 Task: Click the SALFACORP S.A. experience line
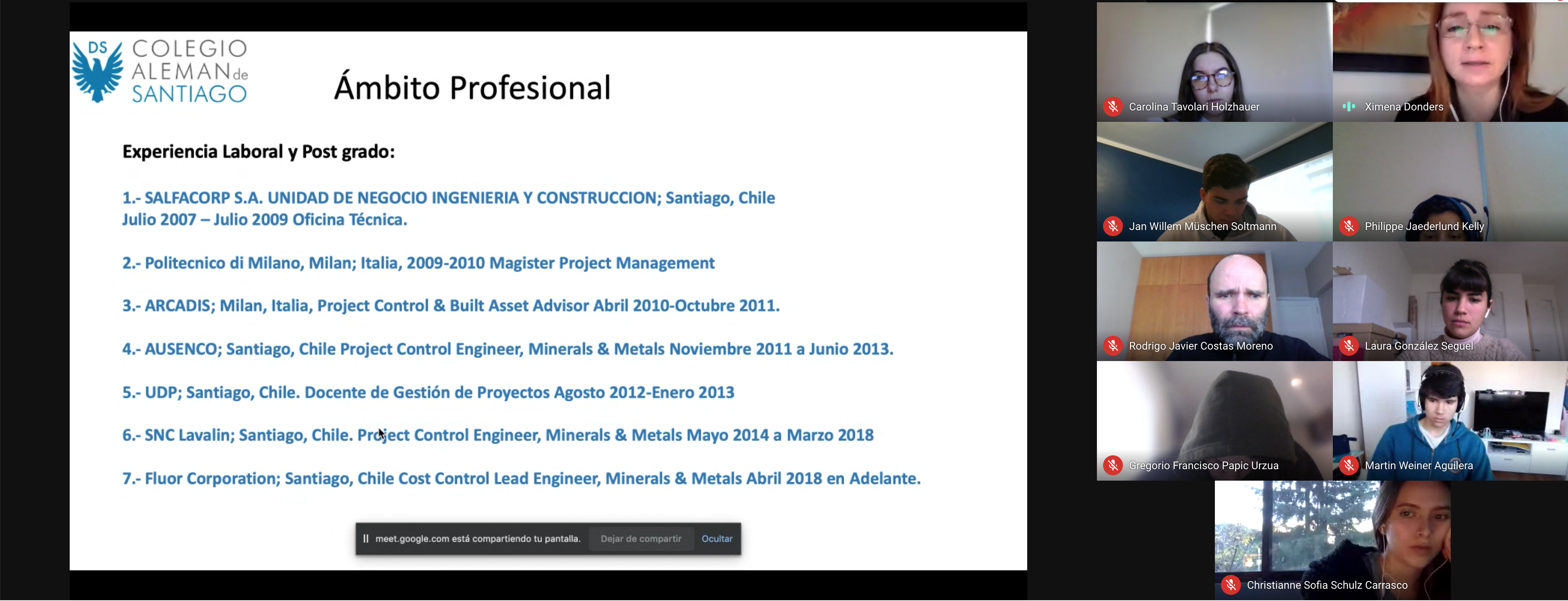pyautogui.click(x=448, y=198)
